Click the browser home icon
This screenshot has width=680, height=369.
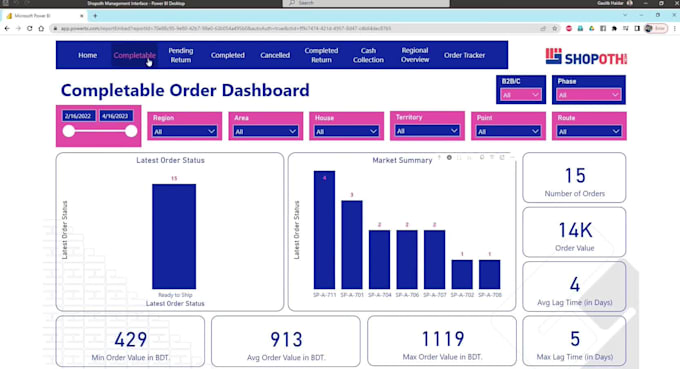[x=41, y=28]
